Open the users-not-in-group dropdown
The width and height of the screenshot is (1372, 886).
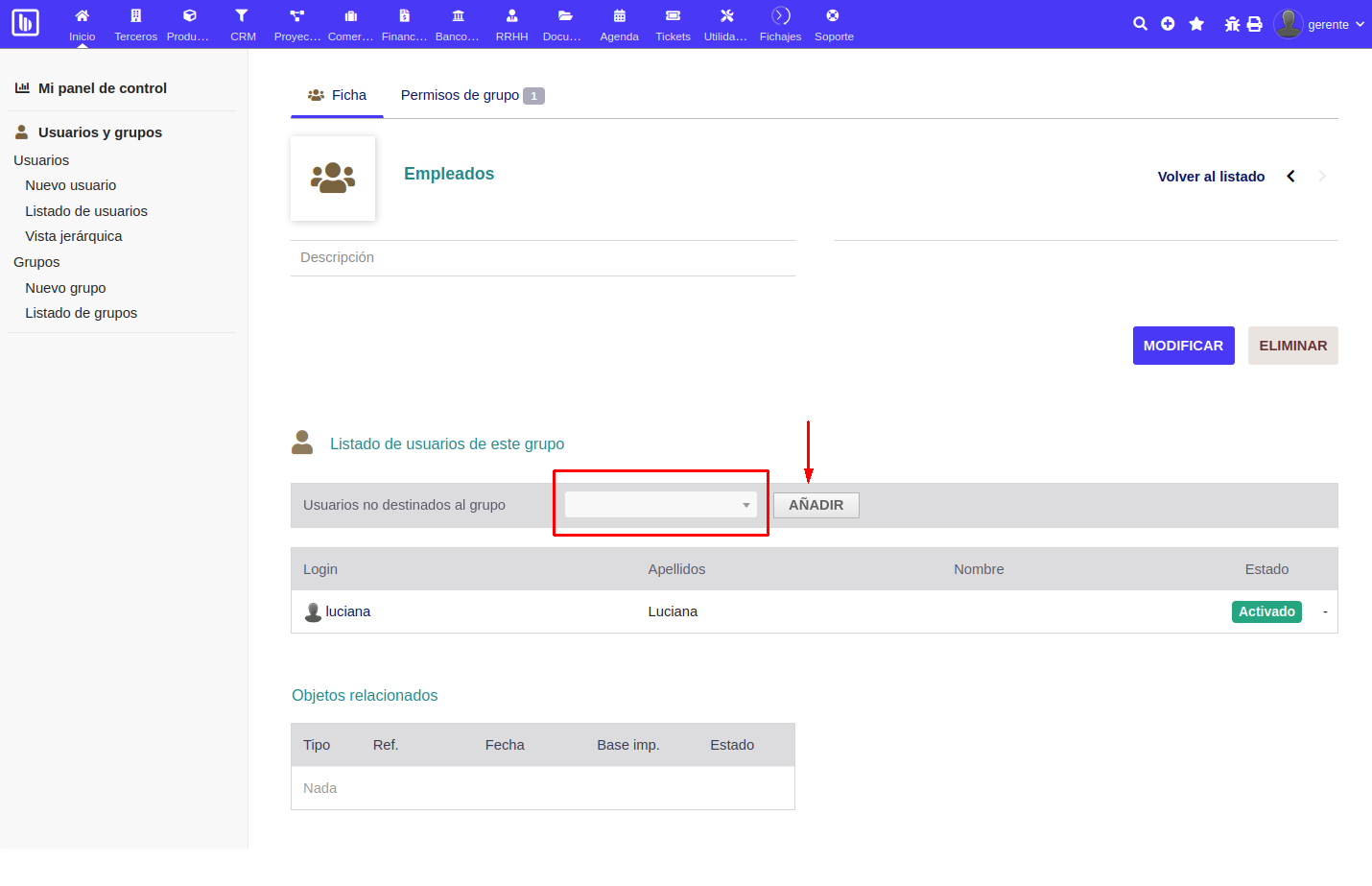(660, 503)
